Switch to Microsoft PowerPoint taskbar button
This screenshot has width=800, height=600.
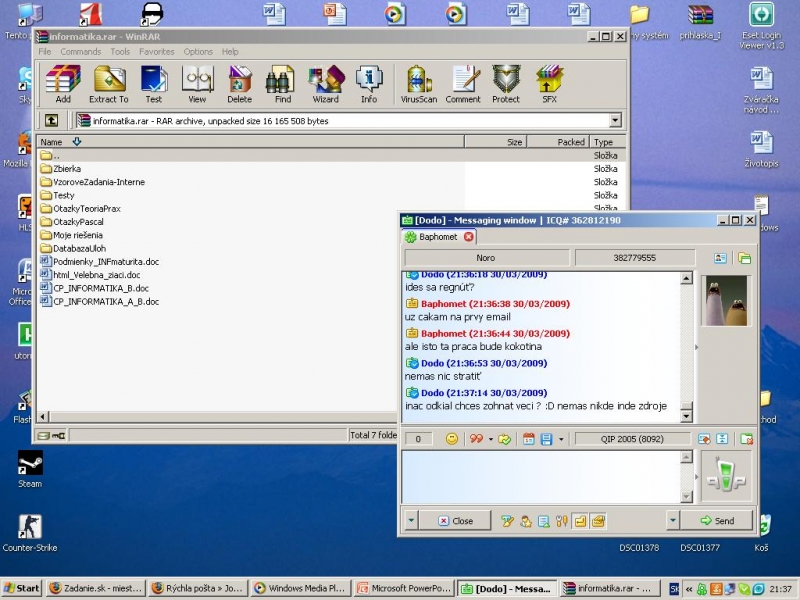404,588
